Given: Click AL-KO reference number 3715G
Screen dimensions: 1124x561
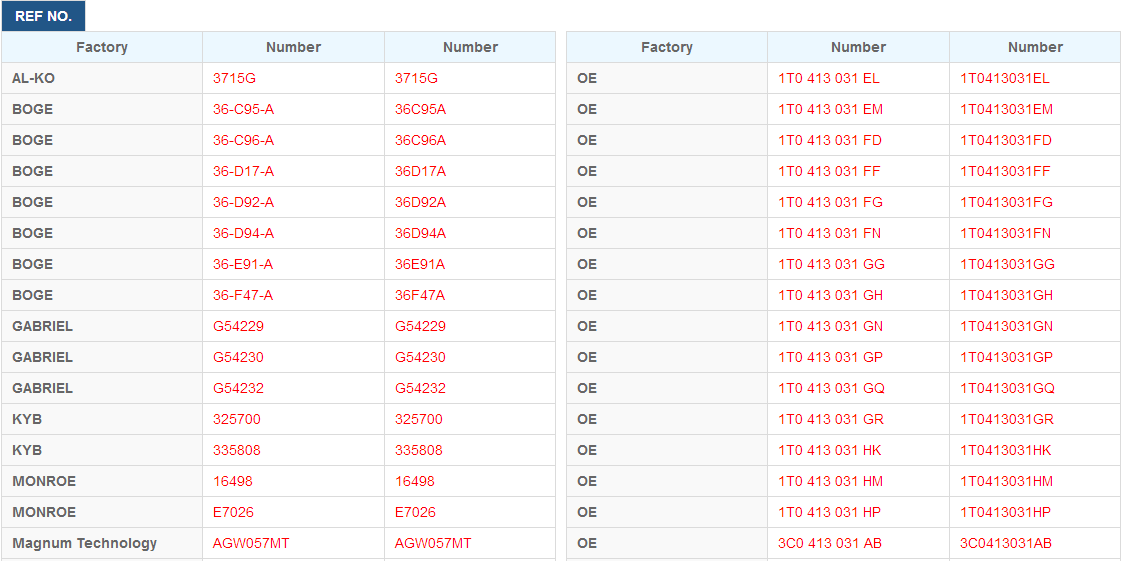Looking at the screenshot, I should [x=234, y=79].
